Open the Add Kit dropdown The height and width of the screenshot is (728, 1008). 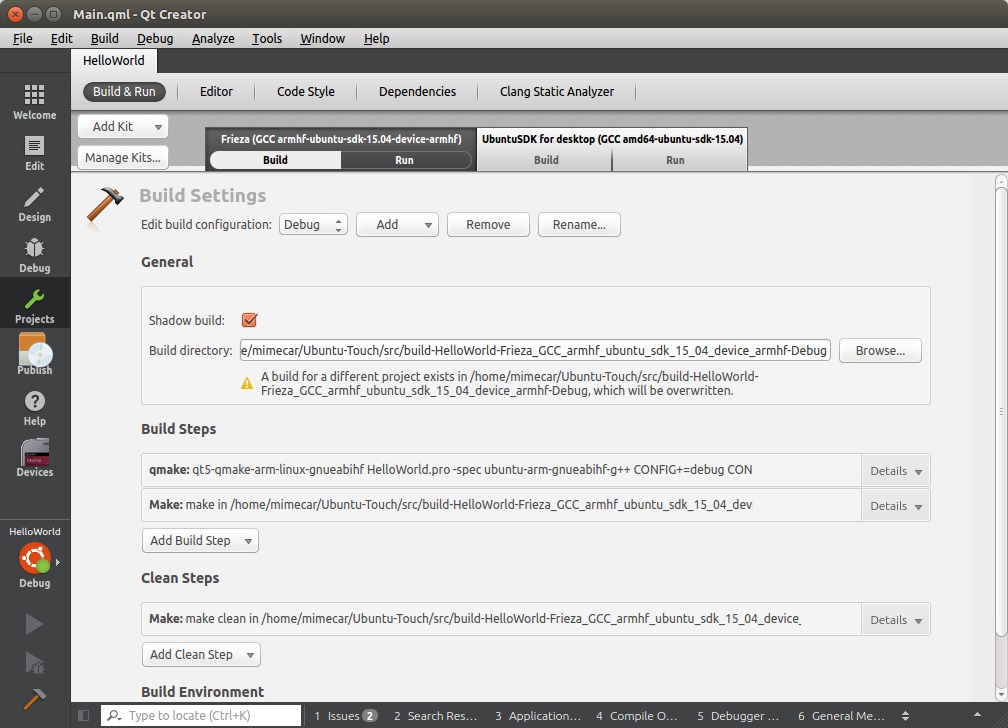pos(123,127)
